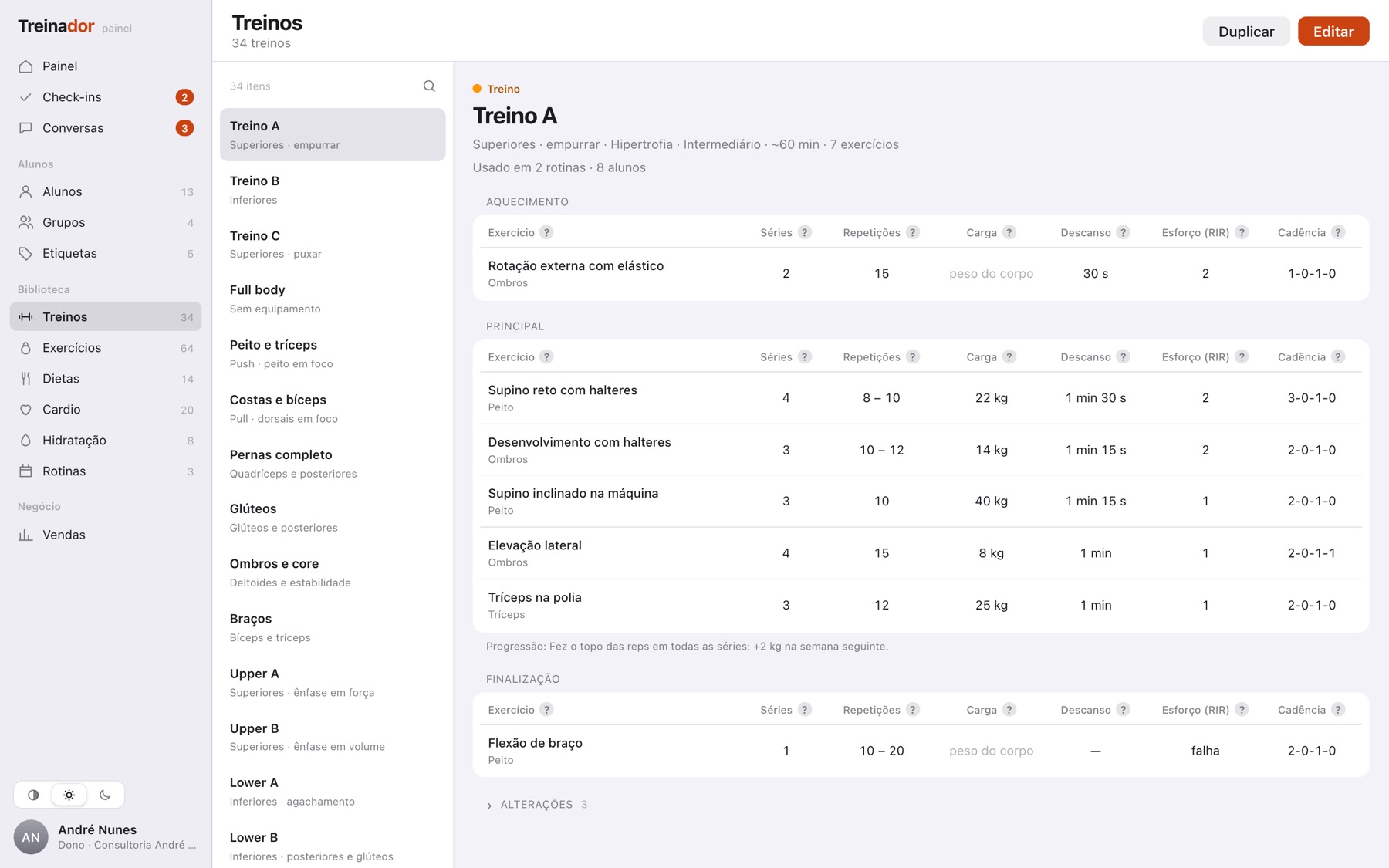Viewport: 1389px width, 868px height.
Task: Select Treino B in the workout list
Action: 333,190
